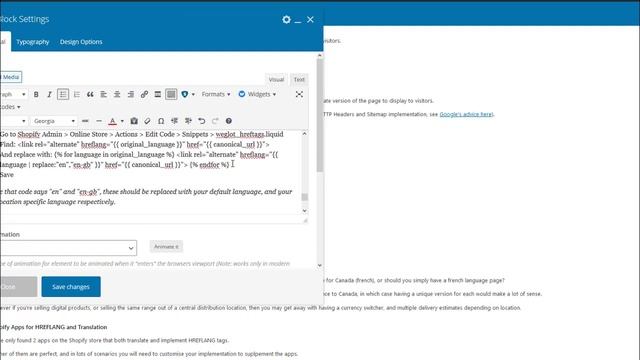Image resolution: width=640 pixels, height=360 pixels.
Task: Open the font size dropdown
Action: coord(13,121)
